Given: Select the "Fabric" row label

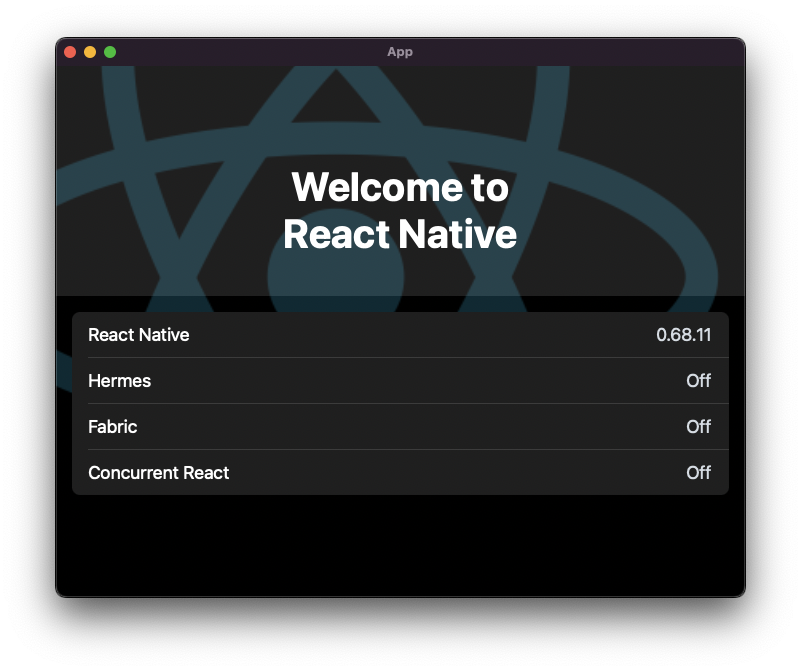Looking at the screenshot, I should (x=112, y=427).
